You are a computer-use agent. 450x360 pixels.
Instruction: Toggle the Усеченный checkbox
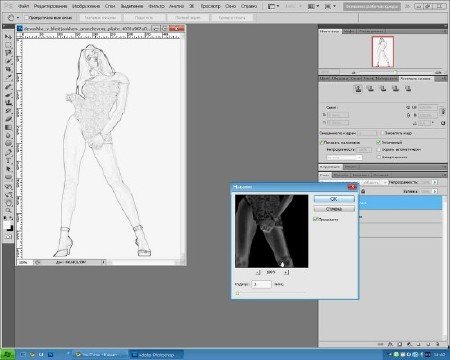[379, 142]
